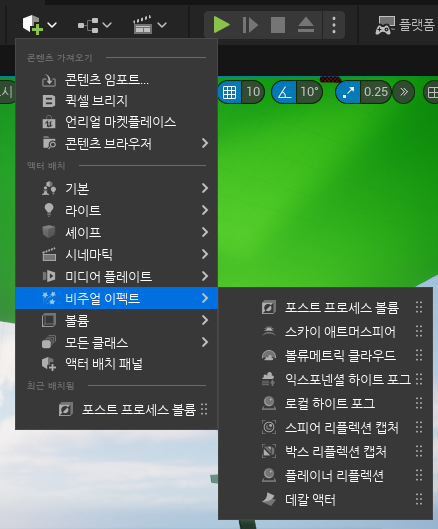Add 스피어 리플렉션 캡처 actor
This screenshot has height=529, width=438.
(325, 427)
